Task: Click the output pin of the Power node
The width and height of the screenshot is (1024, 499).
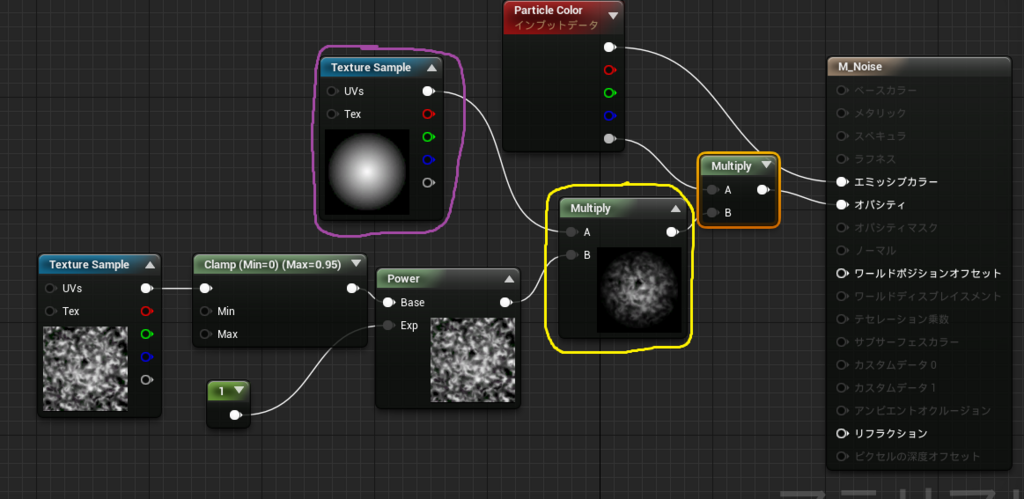Action: [x=505, y=302]
